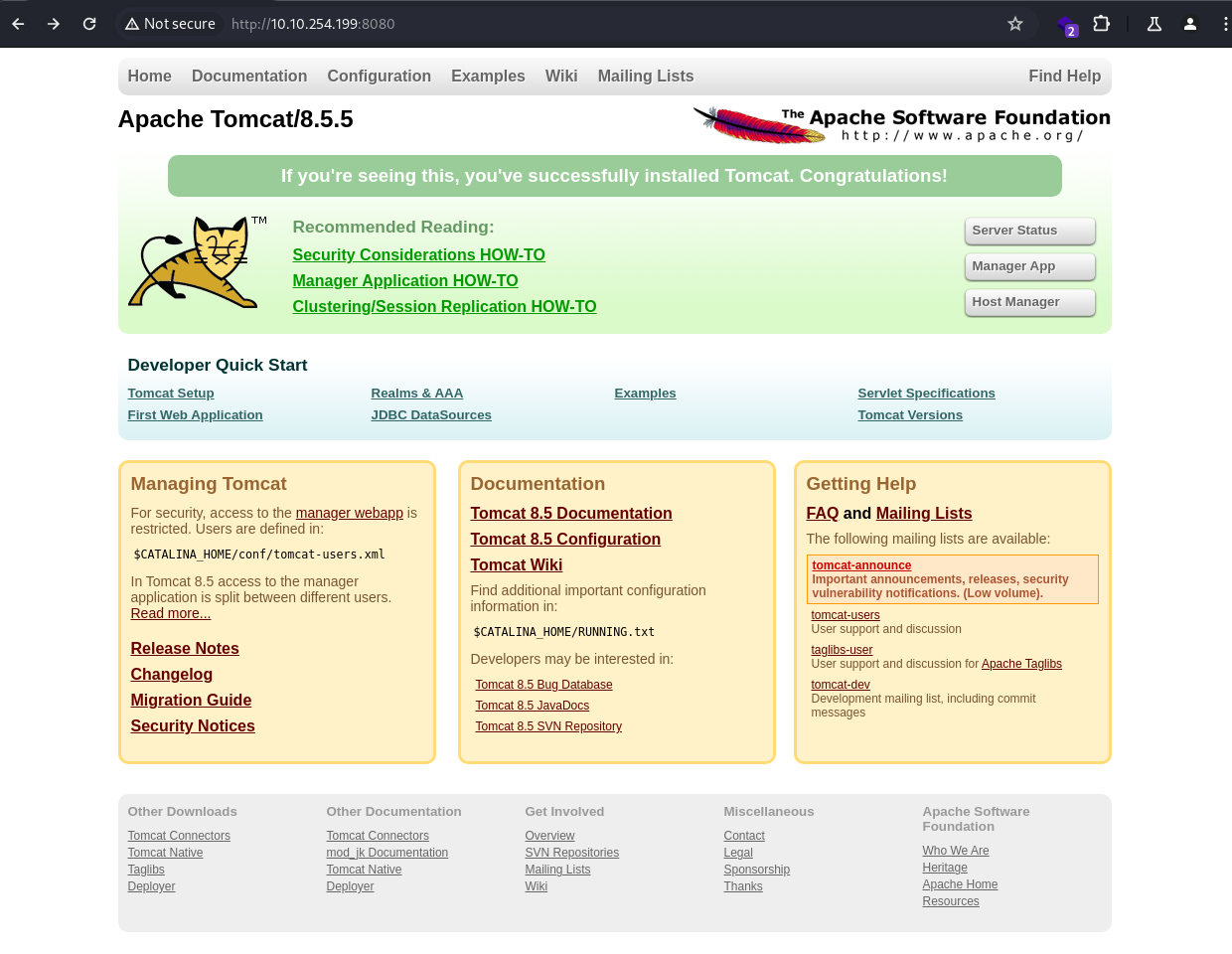Open the Home navigation item

pyautogui.click(x=149, y=77)
